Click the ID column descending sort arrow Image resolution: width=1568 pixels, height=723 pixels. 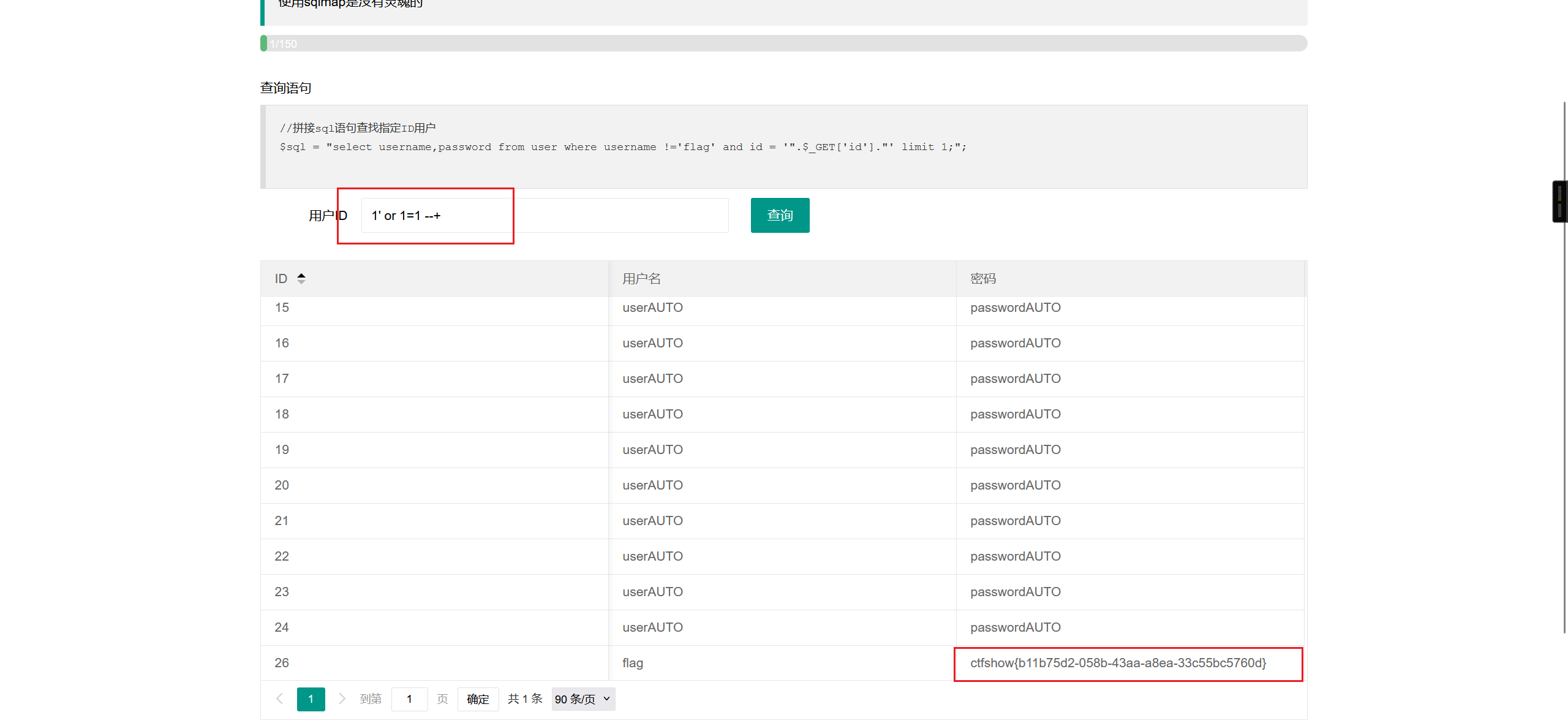point(301,282)
